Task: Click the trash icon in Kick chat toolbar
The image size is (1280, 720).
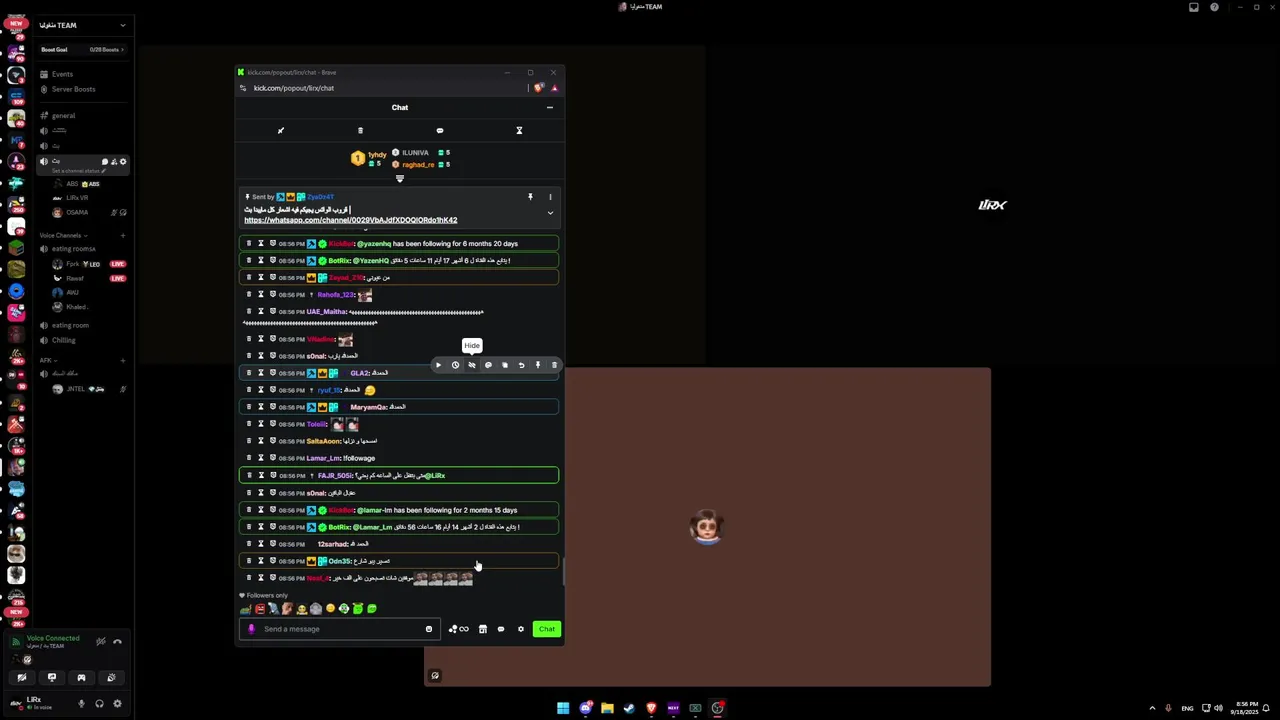Action: [360, 130]
